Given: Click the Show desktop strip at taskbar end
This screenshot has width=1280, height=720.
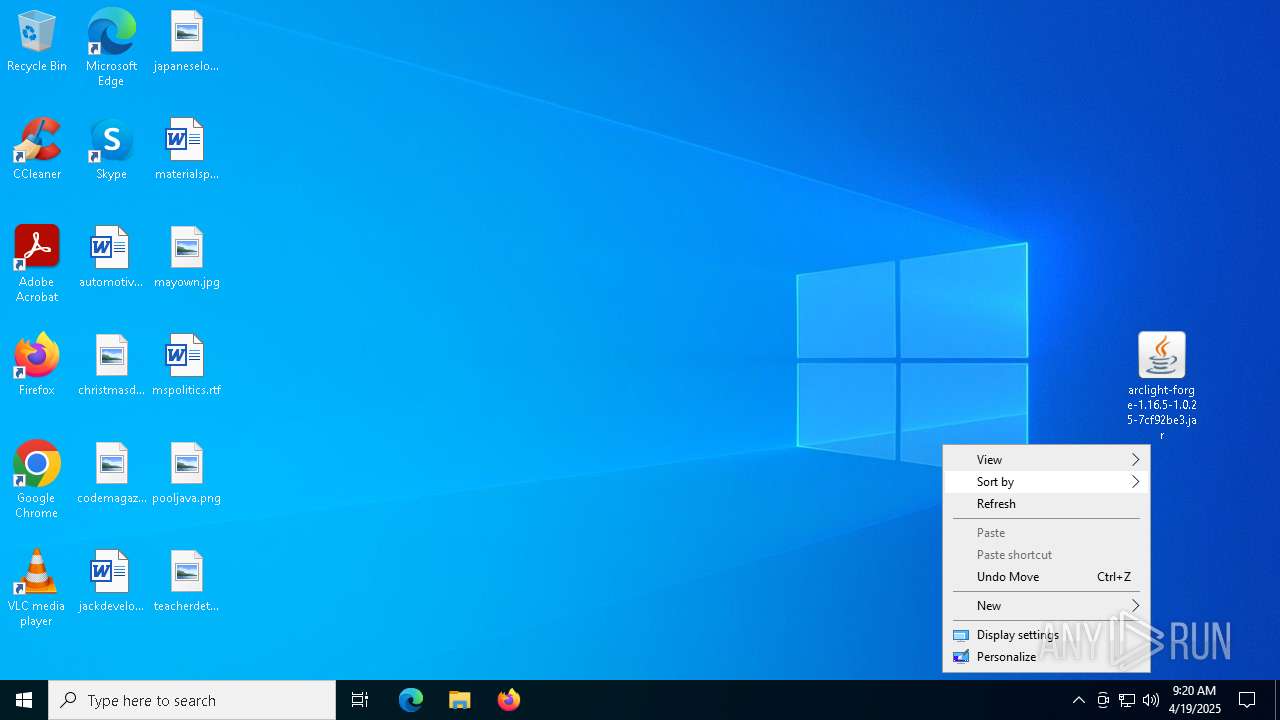Looking at the screenshot, I should click(x=1277, y=700).
